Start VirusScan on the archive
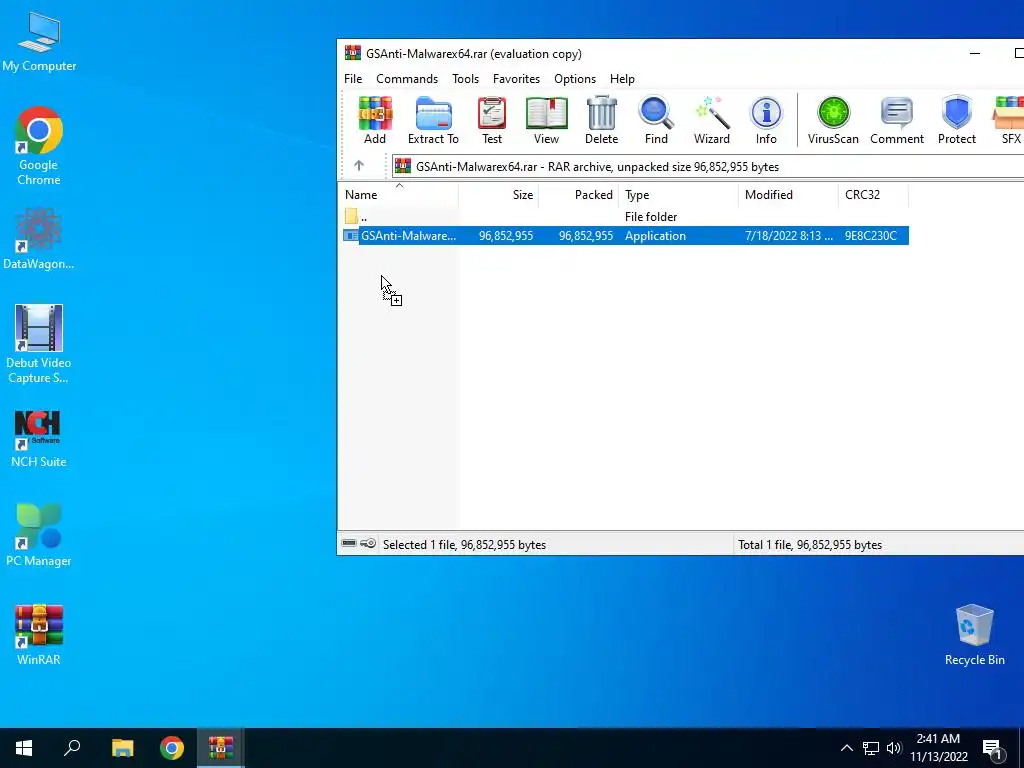This screenshot has width=1024, height=768. [833, 120]
